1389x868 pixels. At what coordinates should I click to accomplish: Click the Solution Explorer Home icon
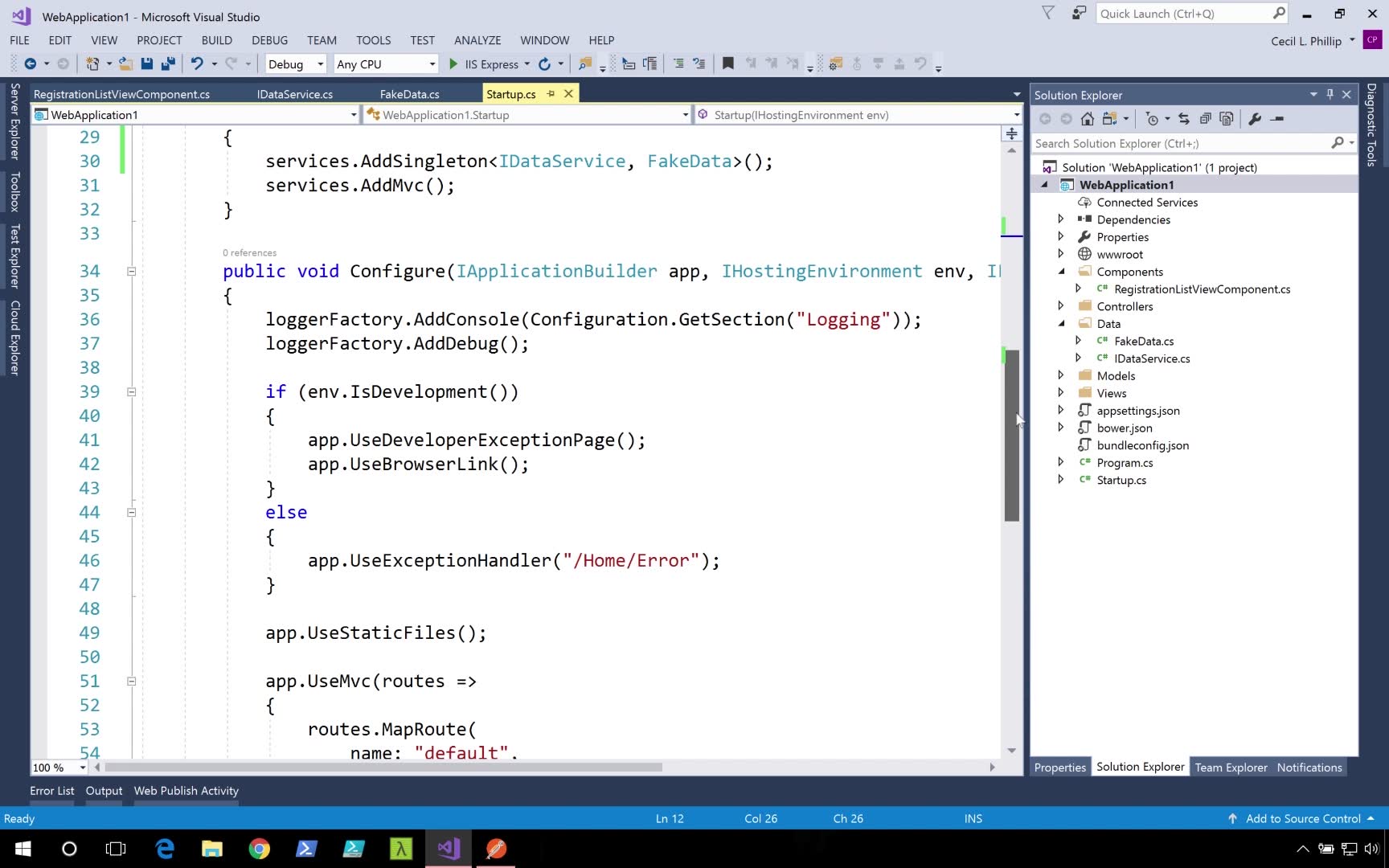click(1088, 119)
